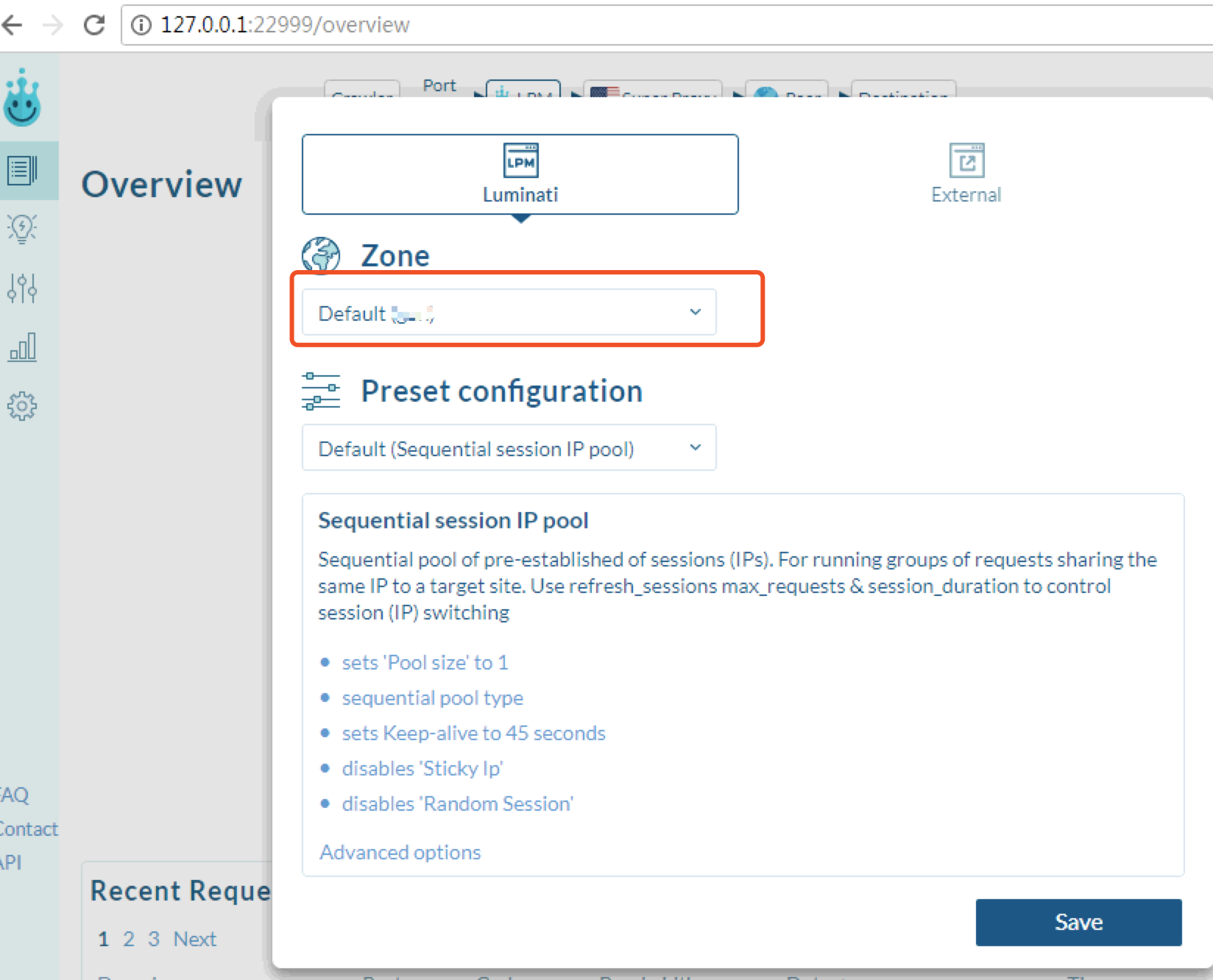Click the globe Zone icon

[321, 255]
